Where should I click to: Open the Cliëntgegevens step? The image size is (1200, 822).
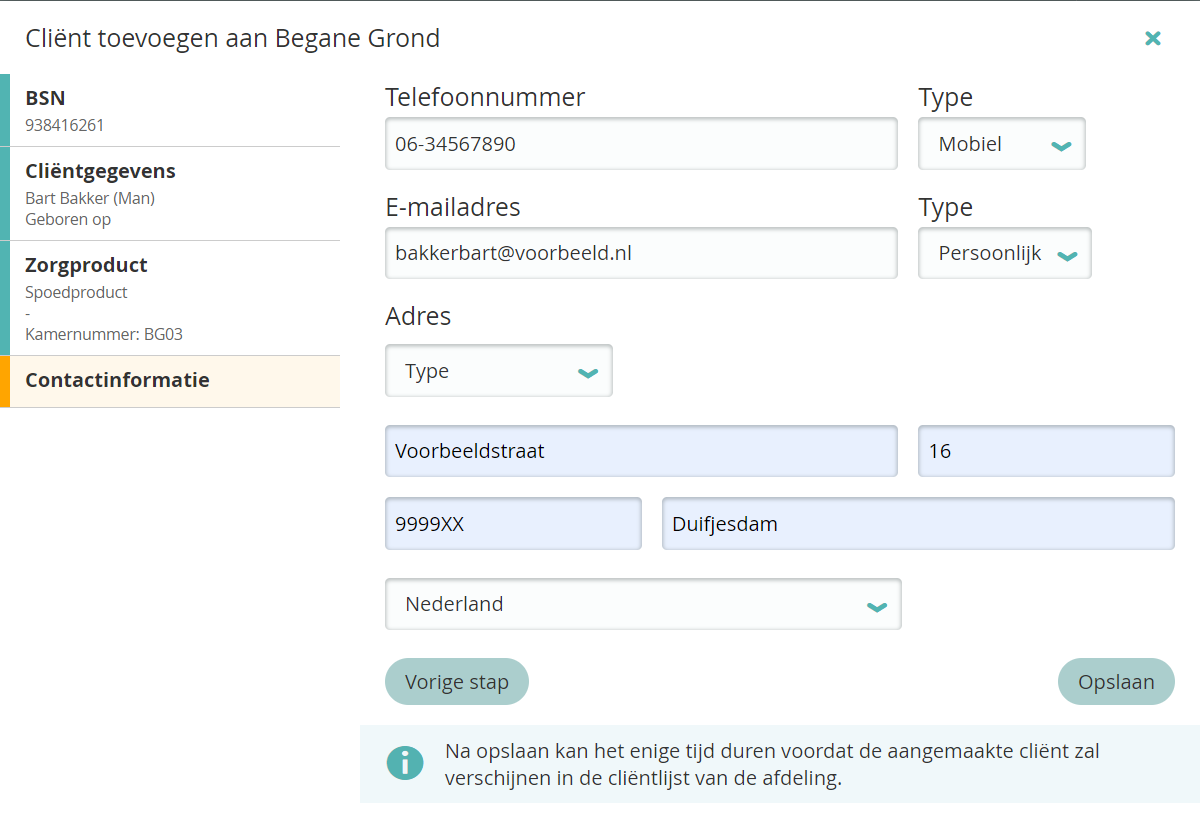click(170, 194)
